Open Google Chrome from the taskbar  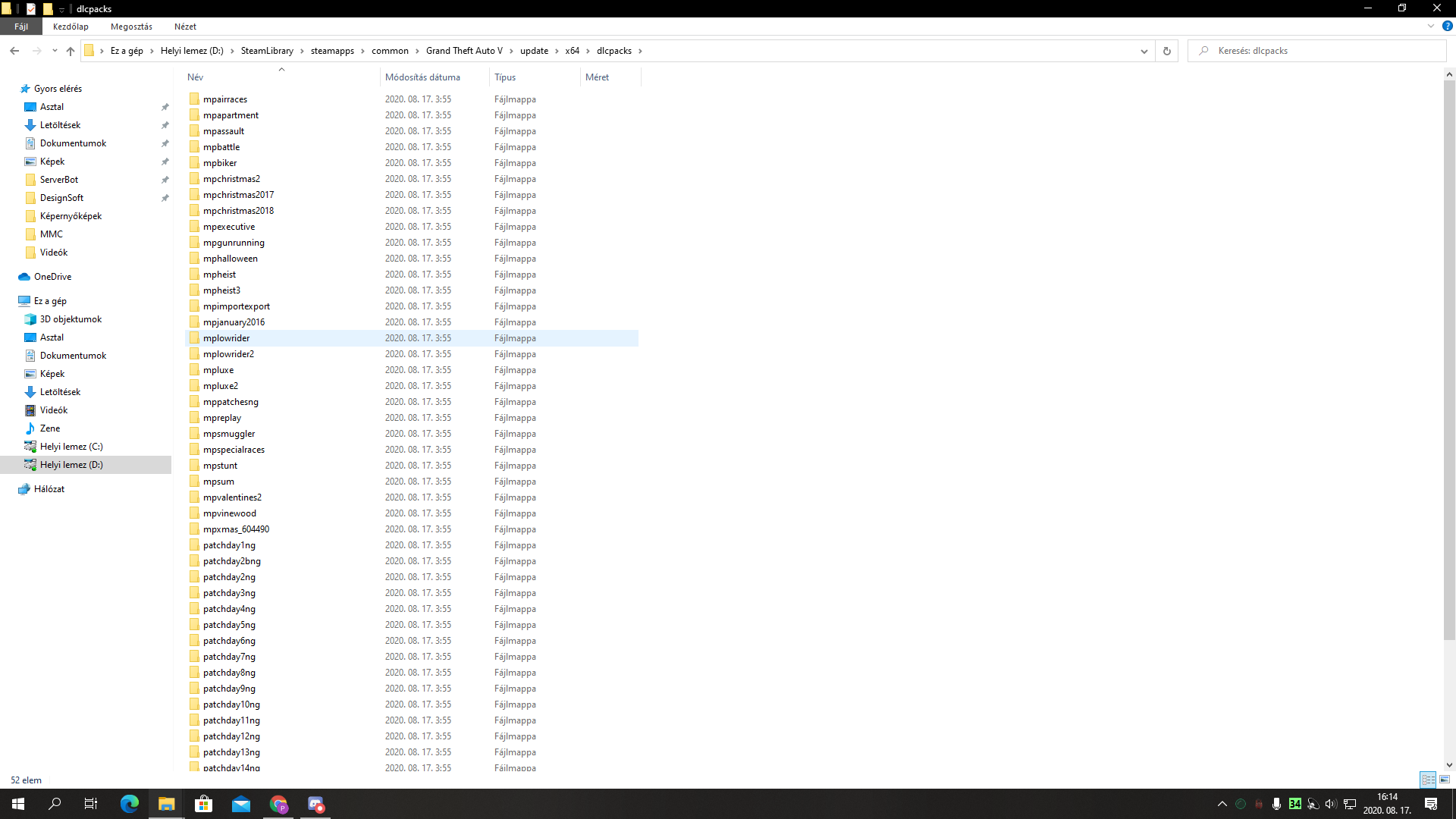click(278, 805)
